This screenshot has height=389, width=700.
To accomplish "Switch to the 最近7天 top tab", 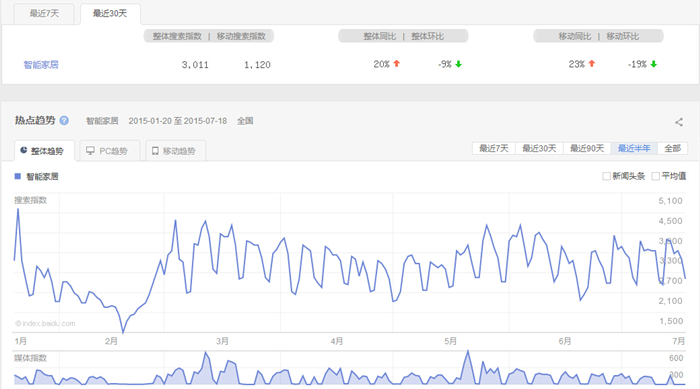I will [x=44, y=14].
